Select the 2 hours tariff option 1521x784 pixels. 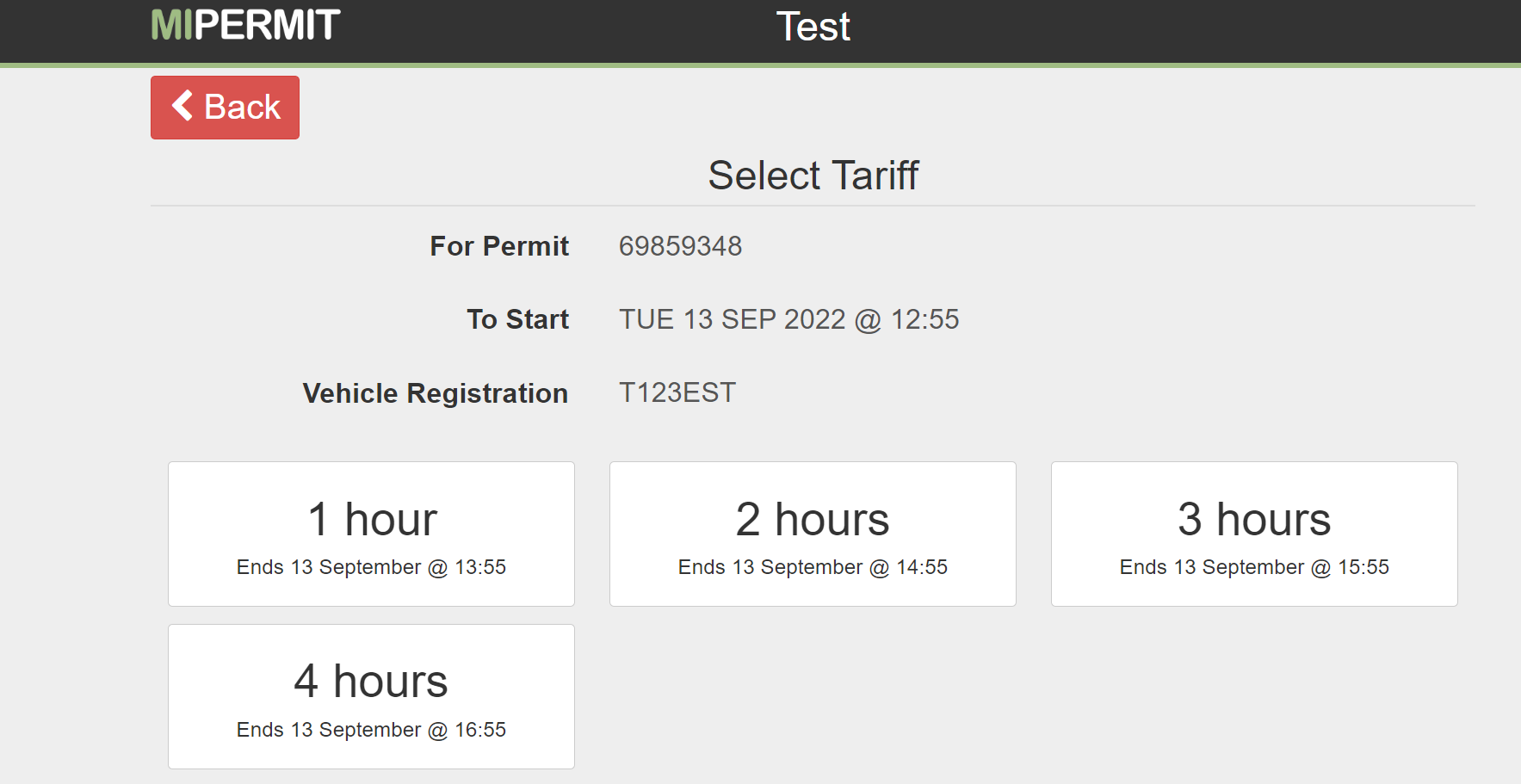point(813,534)
